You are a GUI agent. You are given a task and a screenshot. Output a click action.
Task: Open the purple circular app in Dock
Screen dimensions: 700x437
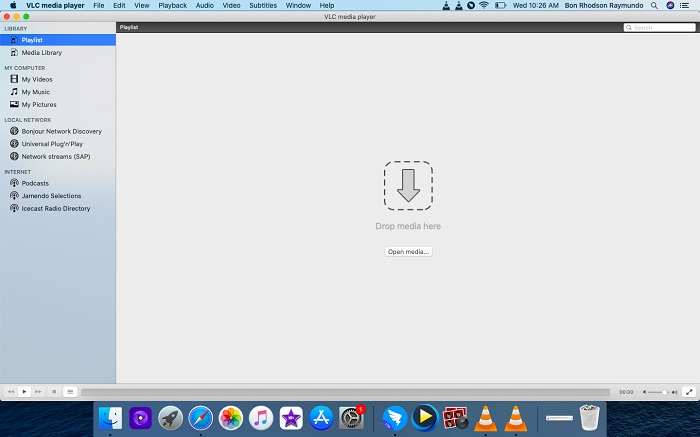click(140, 418)
